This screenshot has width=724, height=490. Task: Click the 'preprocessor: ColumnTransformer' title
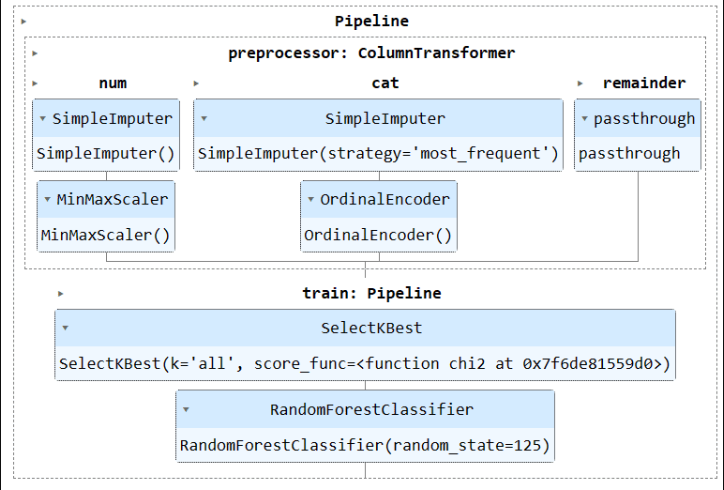(x=372, y=53)
